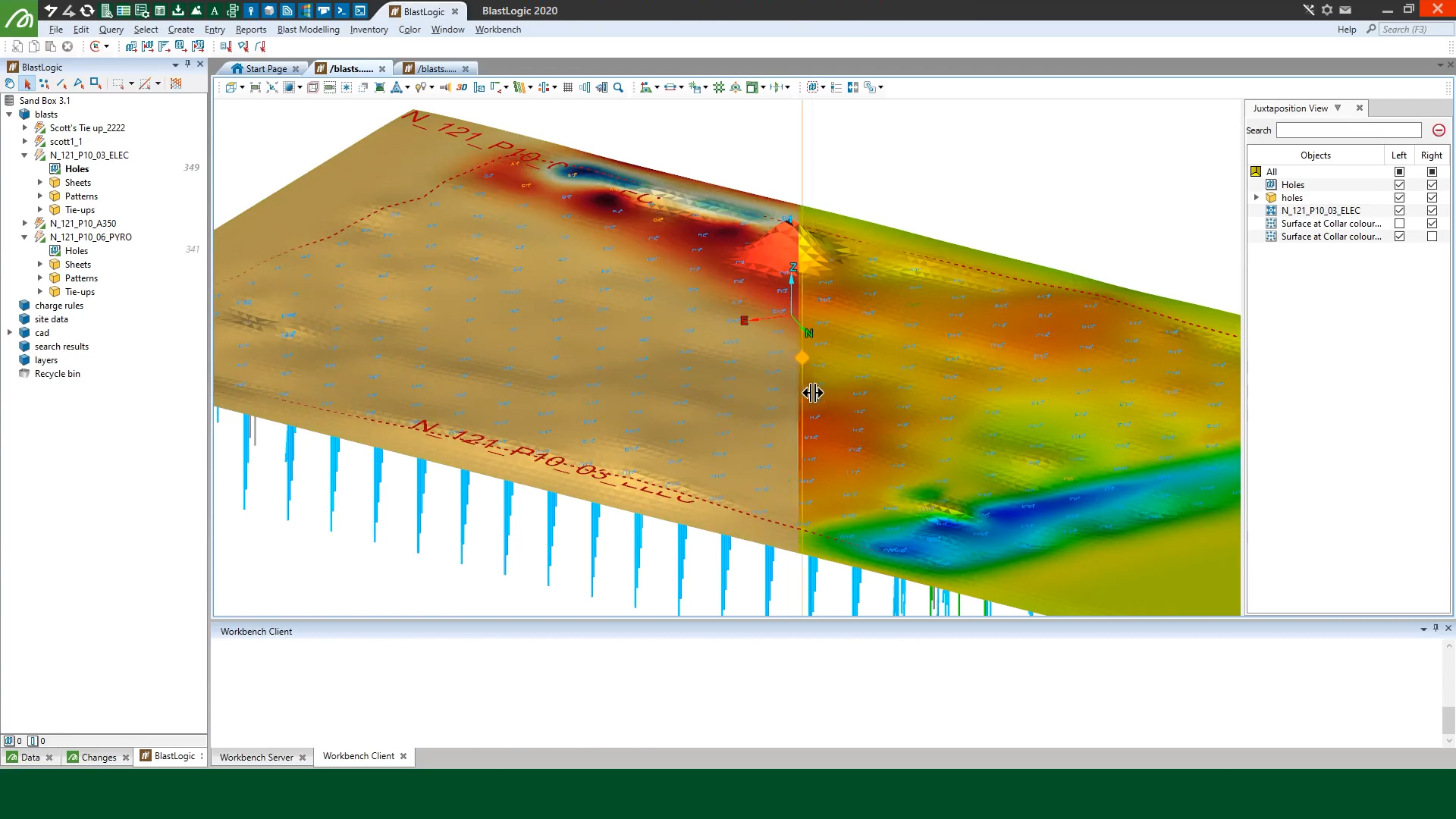This screenshot has width=1456, height=819.
Task: Click the Changes tab at the bottom left
Action: tap(98, 757)
